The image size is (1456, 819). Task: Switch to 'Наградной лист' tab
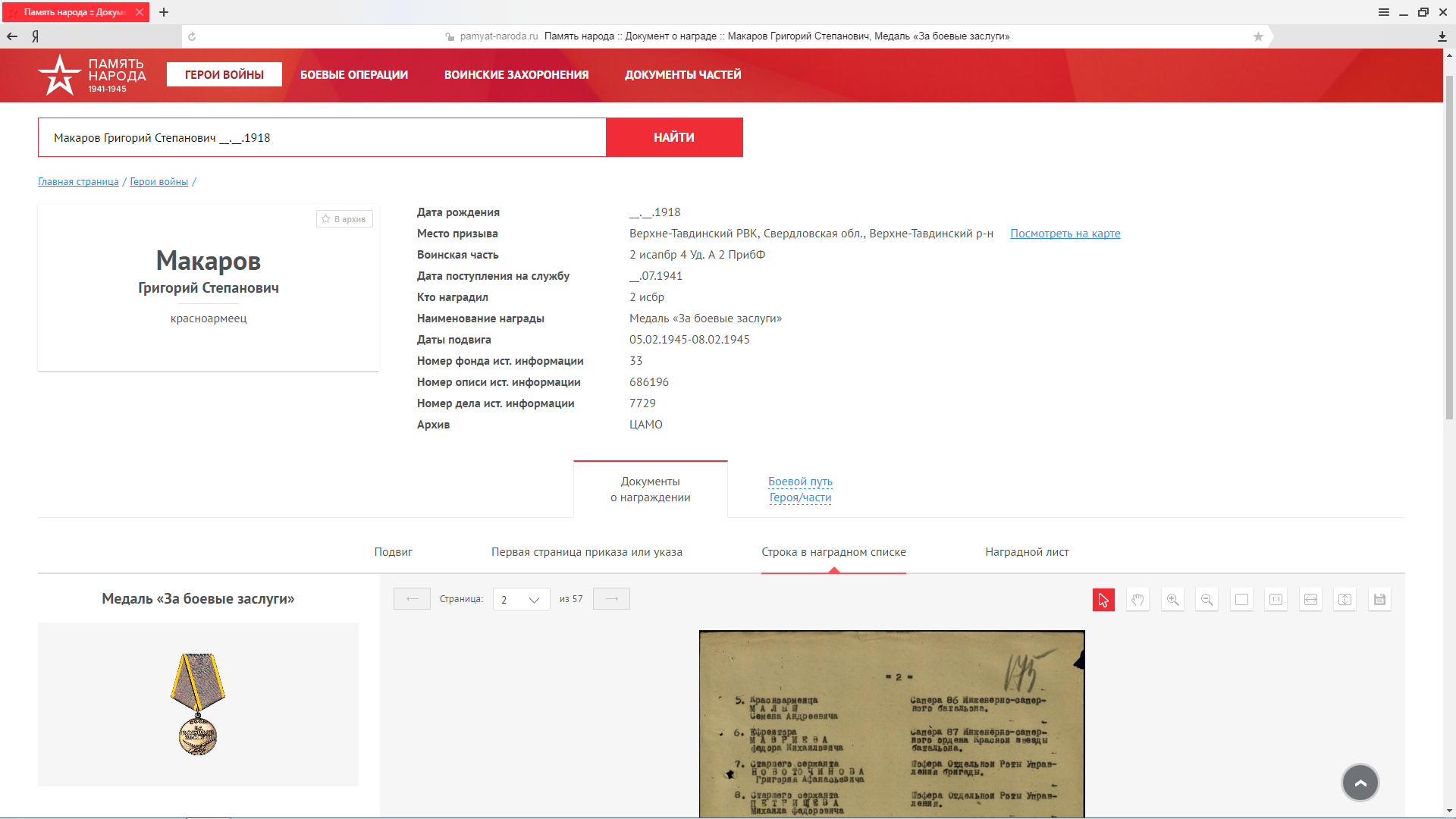[1027, 552]
